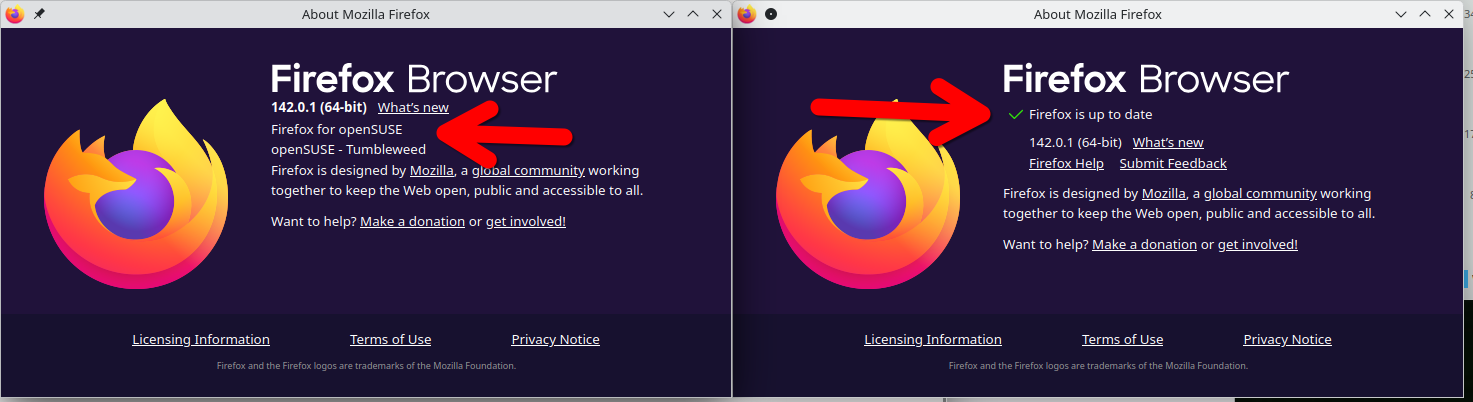Open Terms of Use in right window
The image size is (1473, 402).
coord(1123,339)
